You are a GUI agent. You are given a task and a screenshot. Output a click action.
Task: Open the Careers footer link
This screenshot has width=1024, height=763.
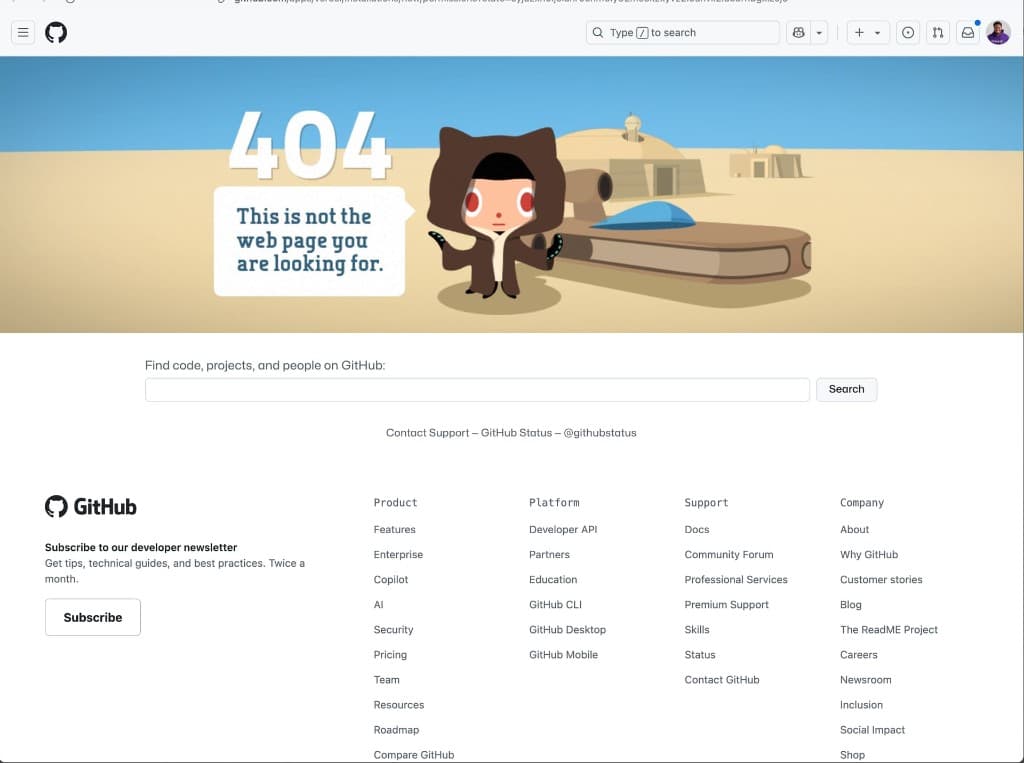tap(859, 655)
